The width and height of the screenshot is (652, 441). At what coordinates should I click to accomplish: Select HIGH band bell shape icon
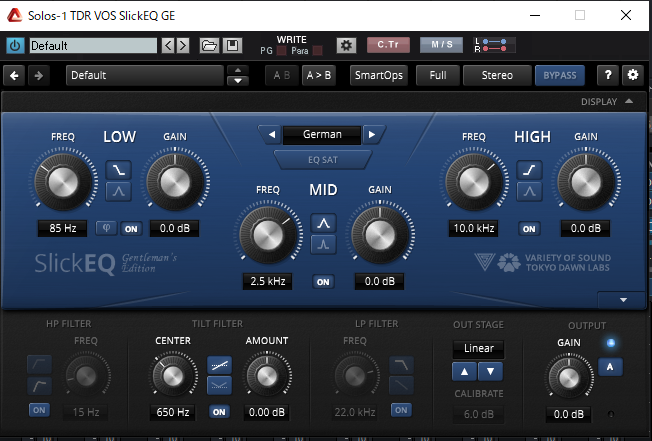pyautogui.click(x=529, y=191)
